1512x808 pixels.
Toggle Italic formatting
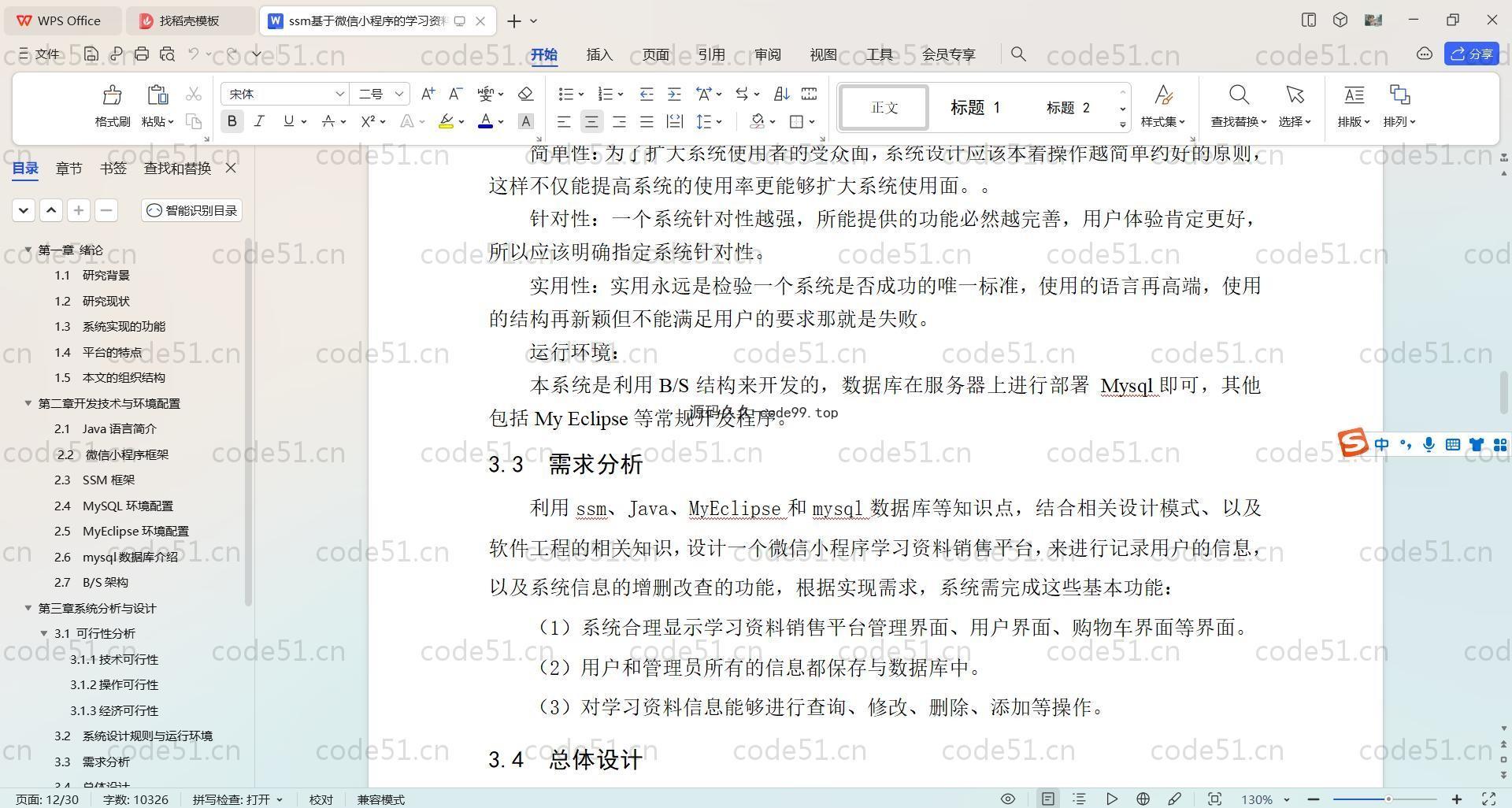coord(259,121)
